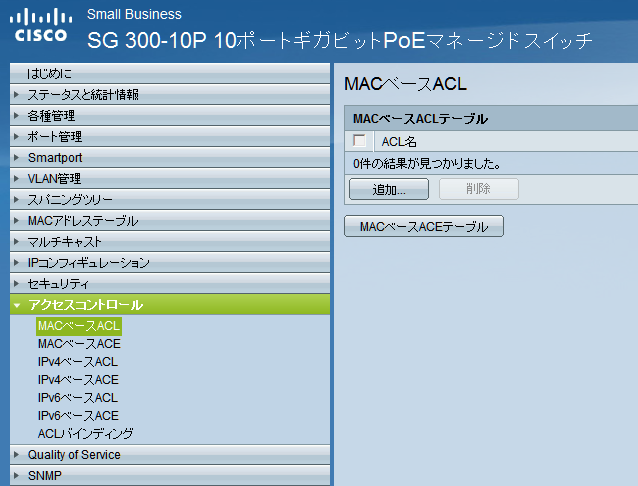
Task: Select IPv6ベースACE in sidebar
Action: (78, 416)
